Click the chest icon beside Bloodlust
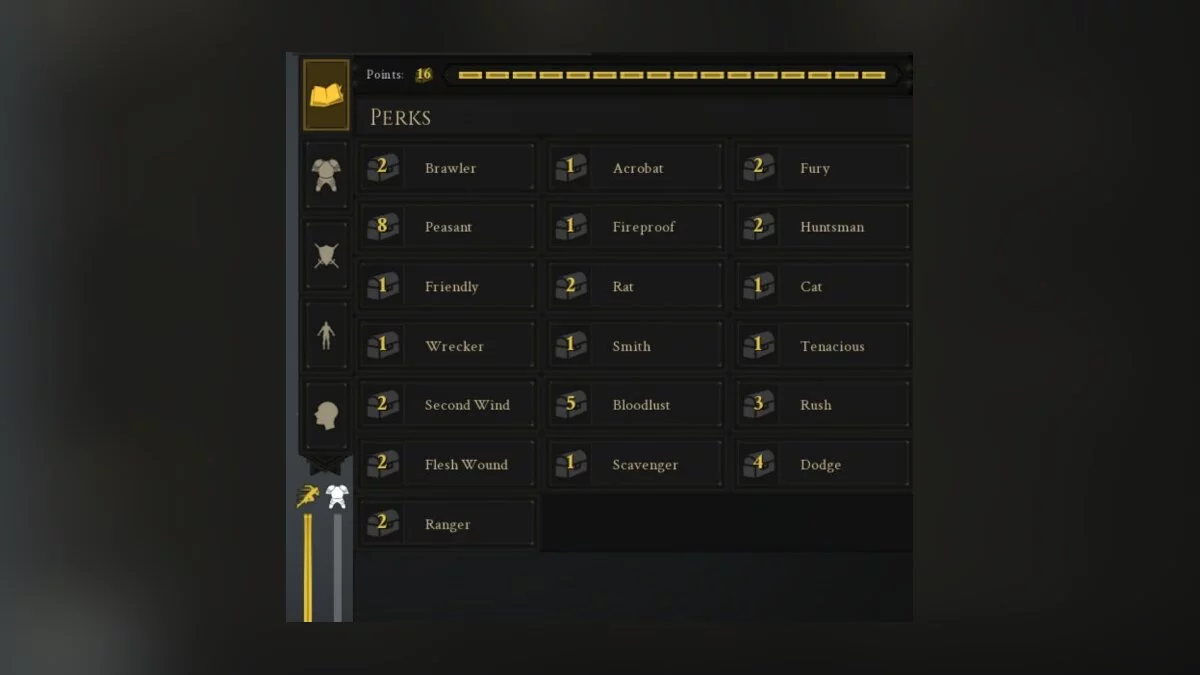Image resolution: width=1200 pixels, height=675 pixels. [570, 405]
